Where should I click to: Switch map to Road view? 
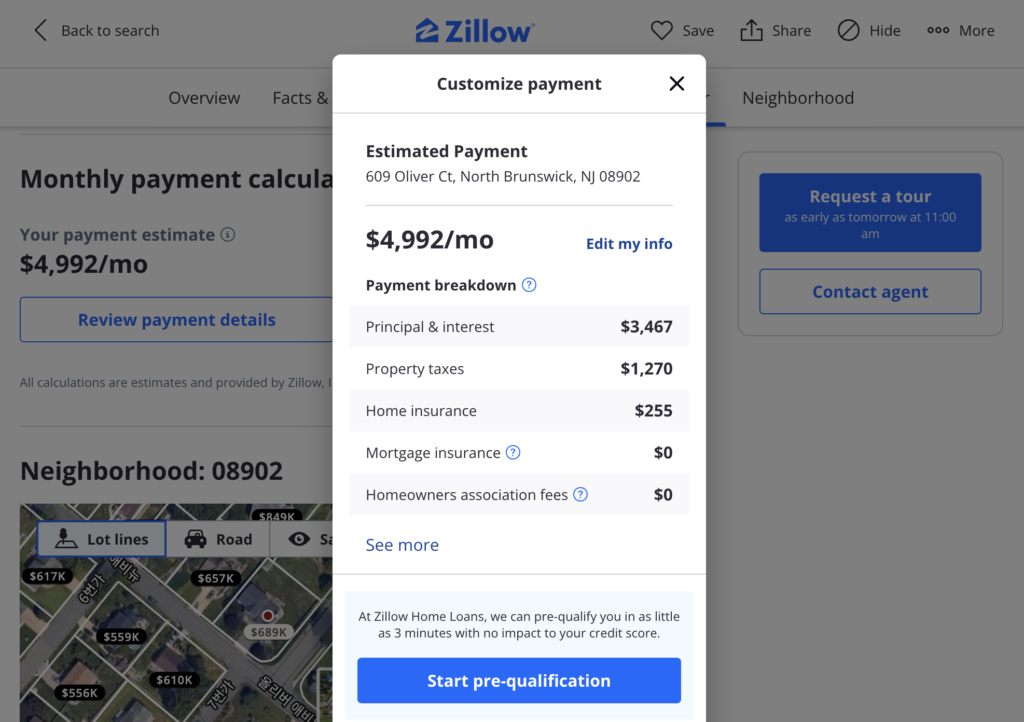coord(218,539)
